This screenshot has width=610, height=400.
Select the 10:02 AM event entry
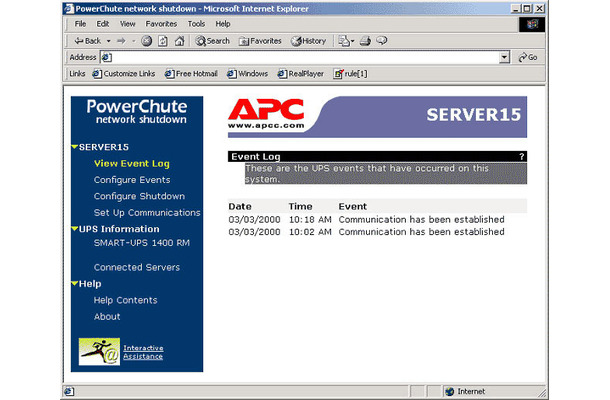(x=366, y=232)
